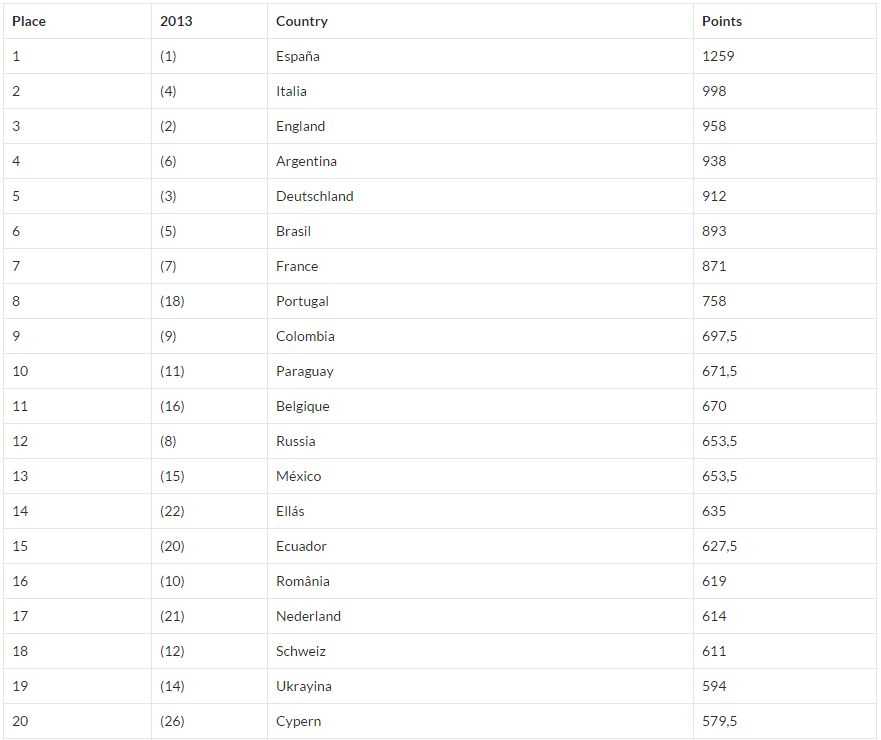Screen dimensions: 881x740
Task: Click Argentina in the Country column
Action: [x=306, y=161]
